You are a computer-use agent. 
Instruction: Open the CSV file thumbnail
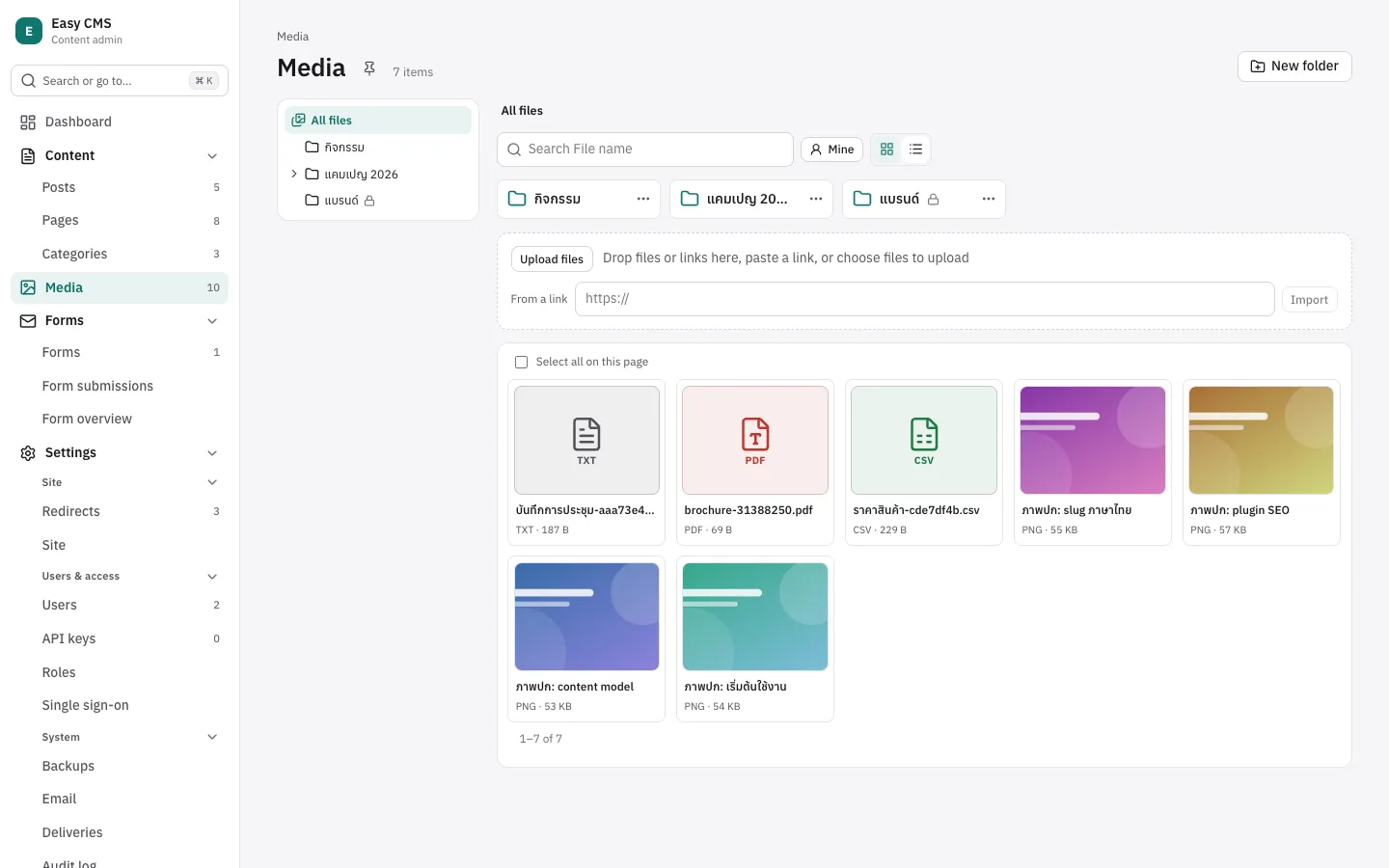pos(924,441)
